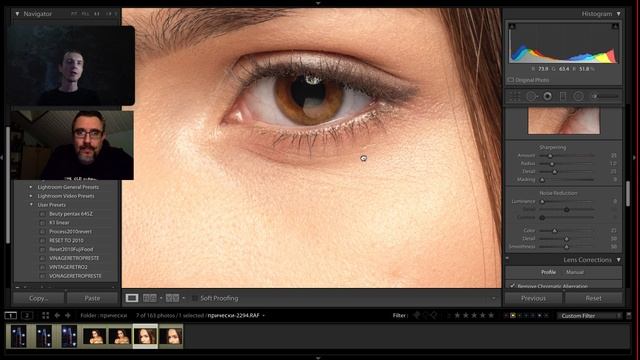Toggle histogram shadow clipping indicator

[x=512, y=27]
